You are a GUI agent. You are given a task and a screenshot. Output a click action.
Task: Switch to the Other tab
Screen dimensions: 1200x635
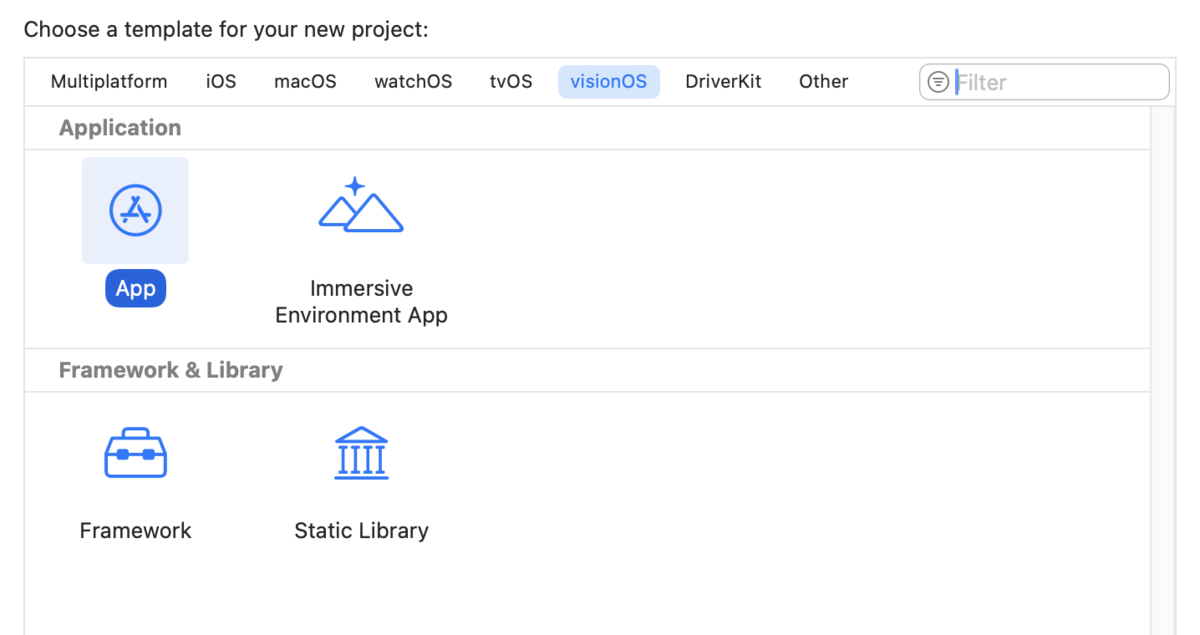823,82
